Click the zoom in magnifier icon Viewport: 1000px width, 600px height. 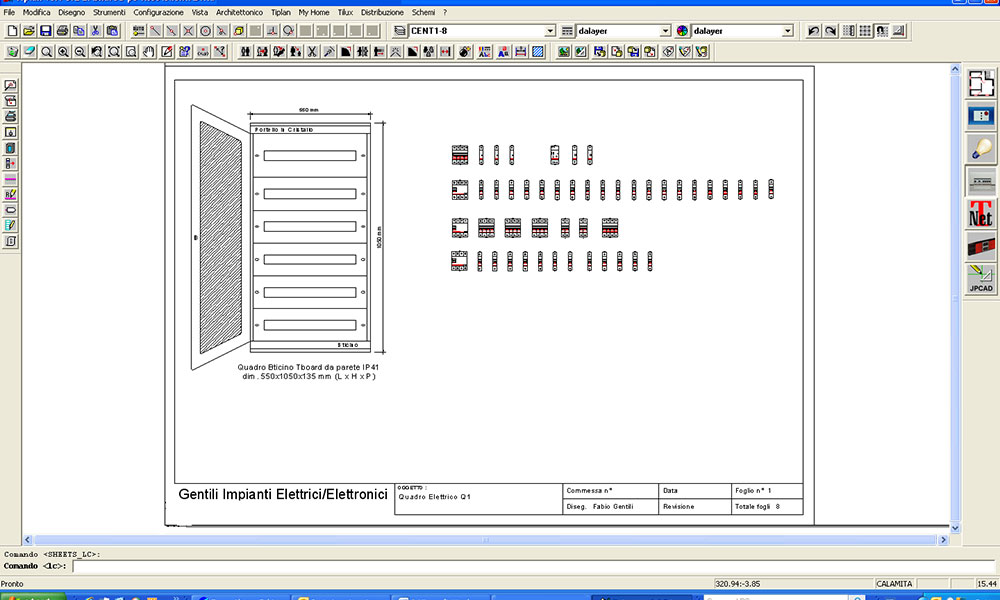pos(62,51)
